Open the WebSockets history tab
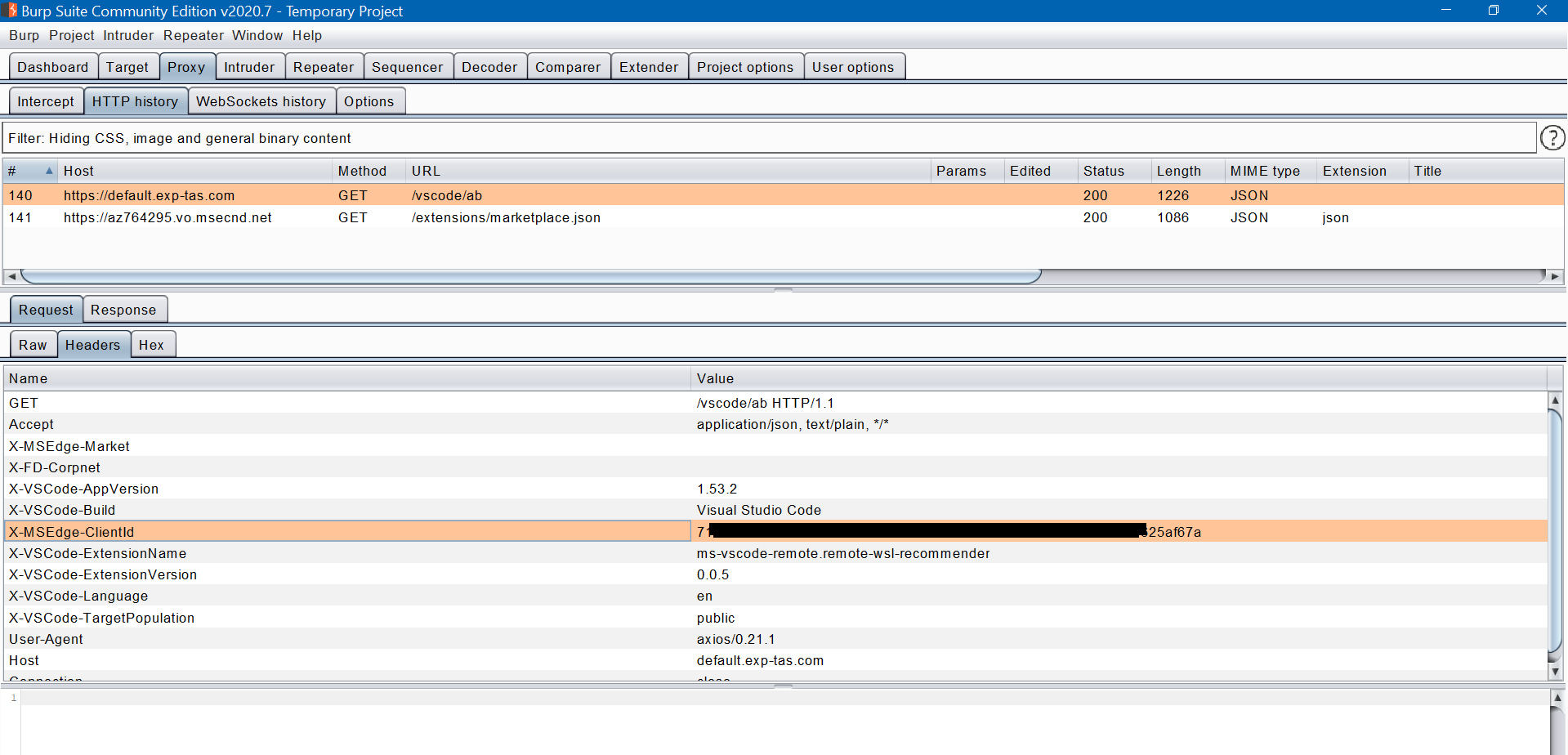Viewport: 1568px width, 755px height. 261,101
